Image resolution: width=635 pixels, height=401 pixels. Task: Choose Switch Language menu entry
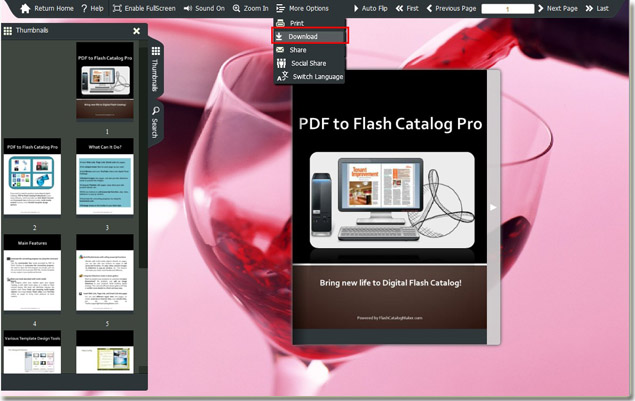(x=310, y=77)
